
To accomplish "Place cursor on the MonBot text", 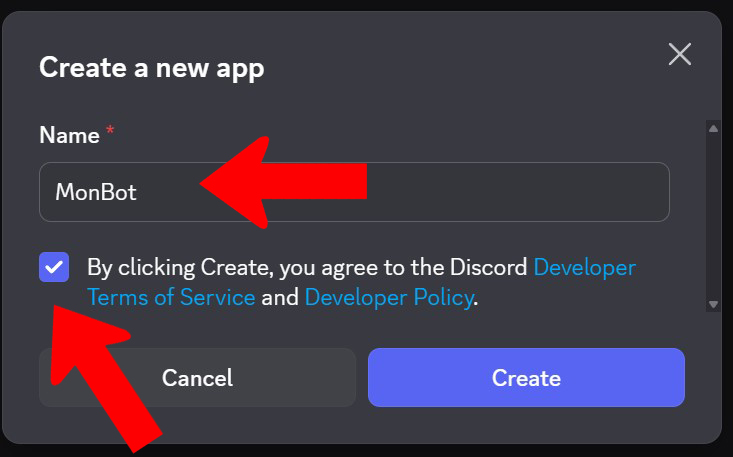I will point(96,192).
